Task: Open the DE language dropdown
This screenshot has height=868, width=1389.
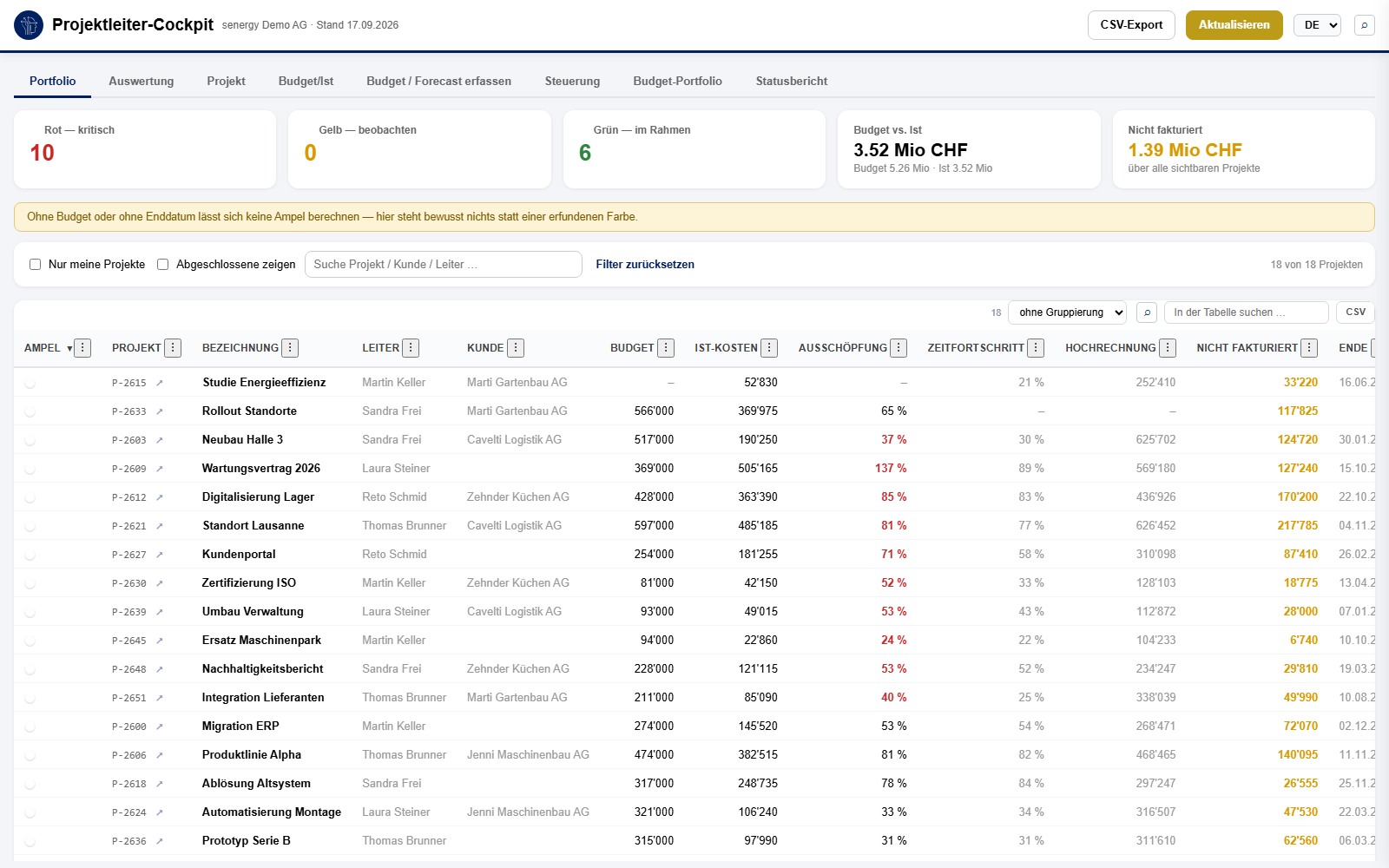Action: (x=1317, y=25)
